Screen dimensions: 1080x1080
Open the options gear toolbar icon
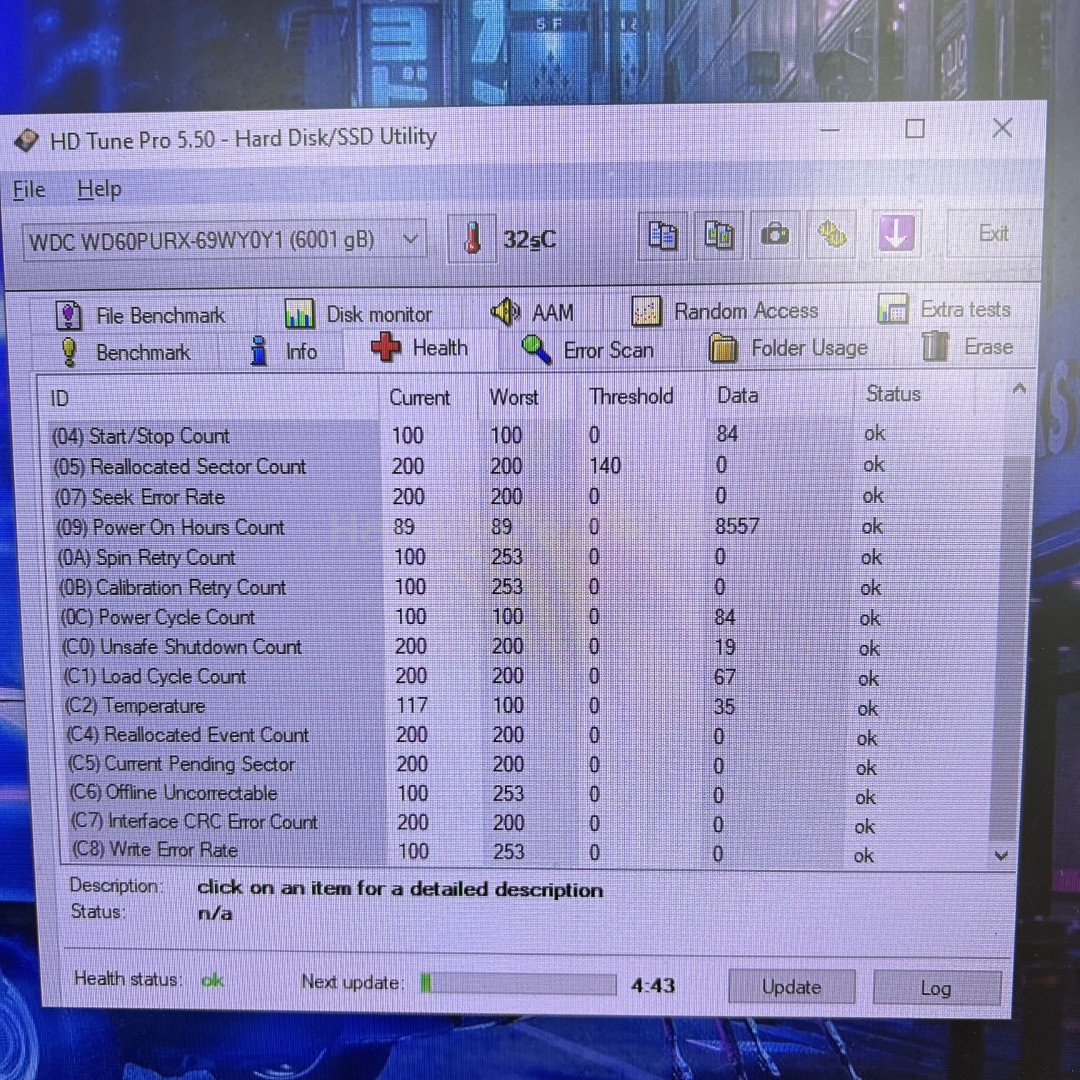pos(831,234)
